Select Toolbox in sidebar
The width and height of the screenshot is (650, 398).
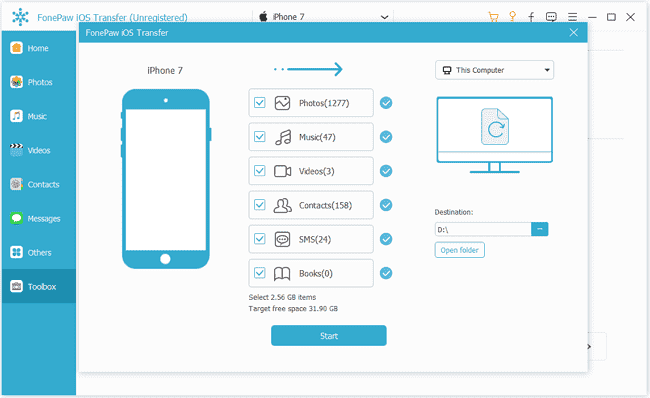39,286
